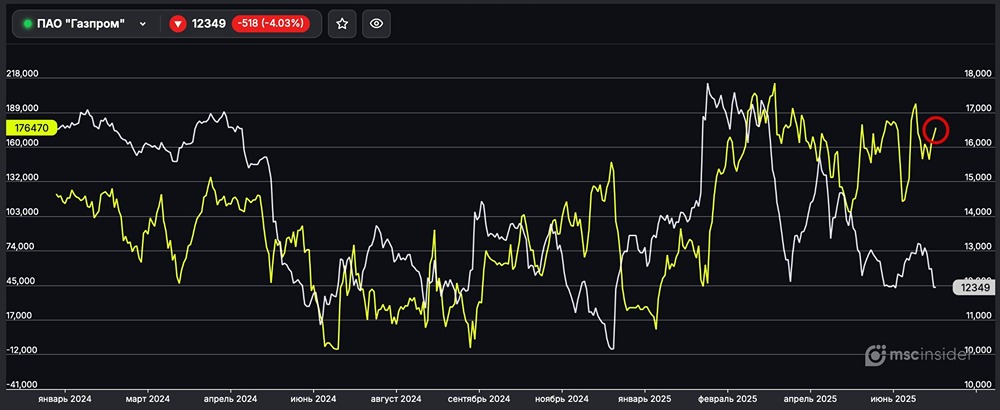Click the 12349 price in the header
1000x410 pixels.
208,23
